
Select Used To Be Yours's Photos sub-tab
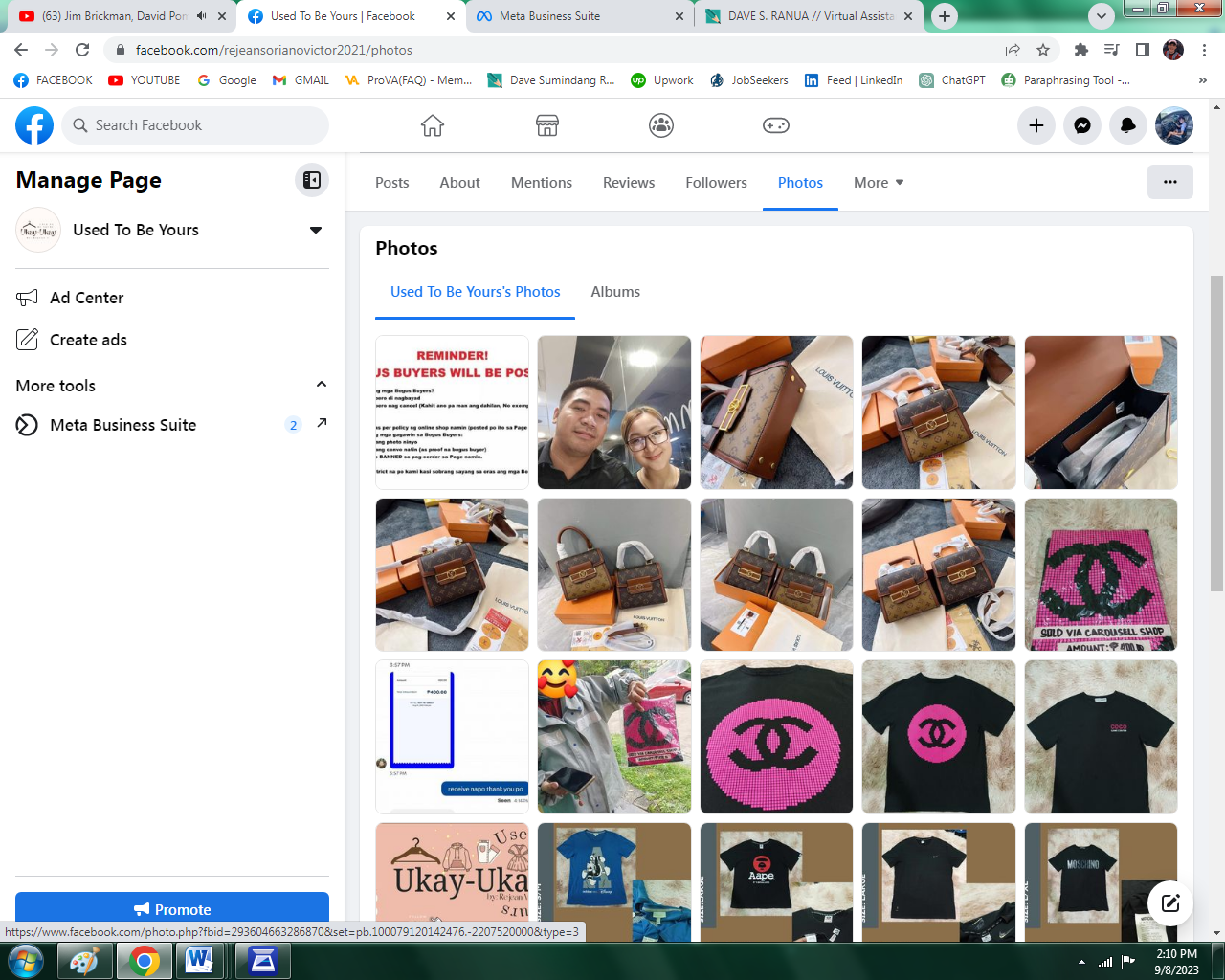(x=476, y=292)
